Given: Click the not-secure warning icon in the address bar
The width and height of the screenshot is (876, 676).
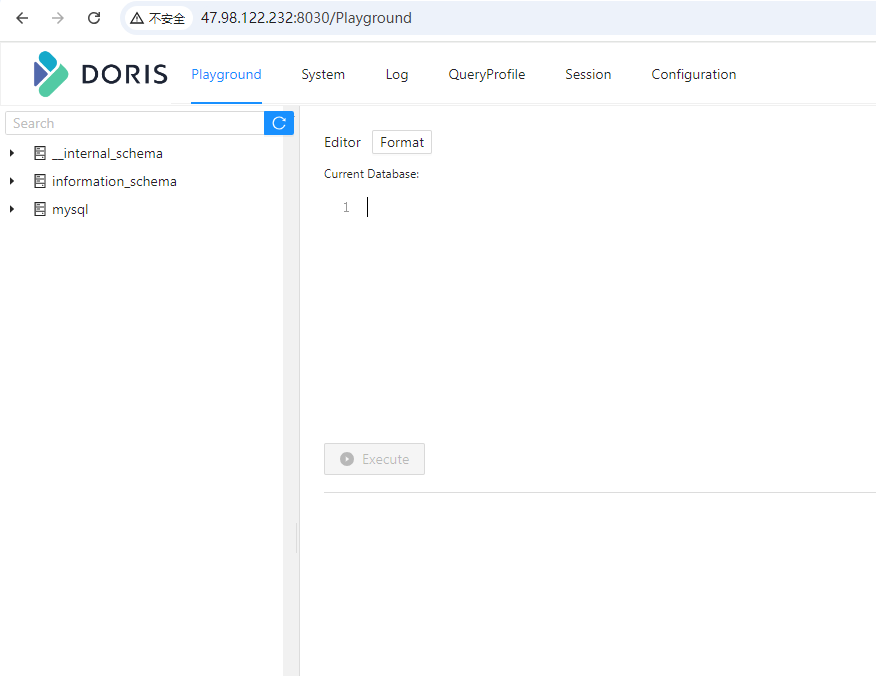Looking at the screenshot, I should (137, 18).
